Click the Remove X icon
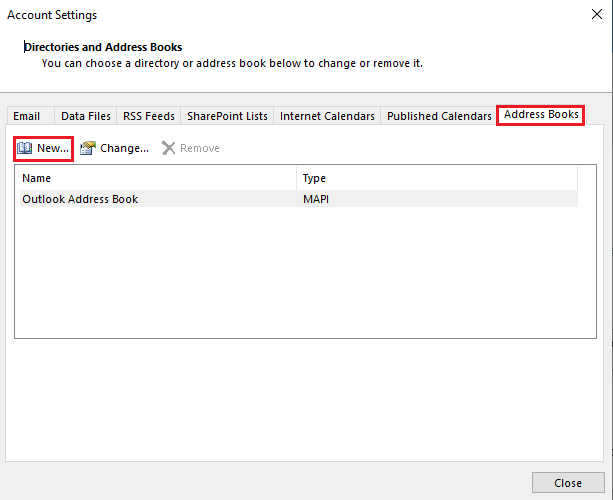613x500 pixels. [168, 148]
